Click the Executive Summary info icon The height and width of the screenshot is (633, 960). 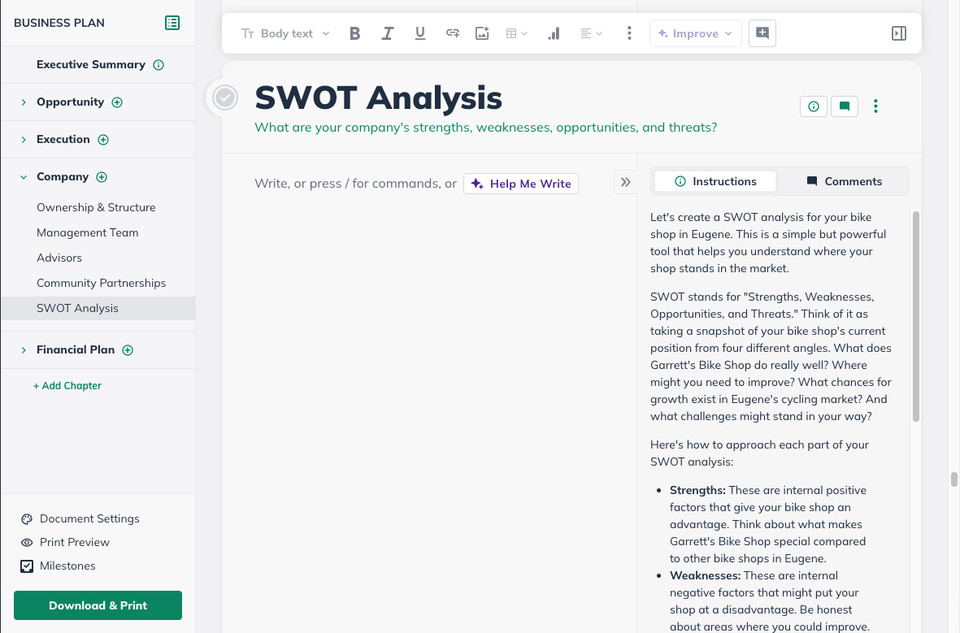[x=159, y=65]
